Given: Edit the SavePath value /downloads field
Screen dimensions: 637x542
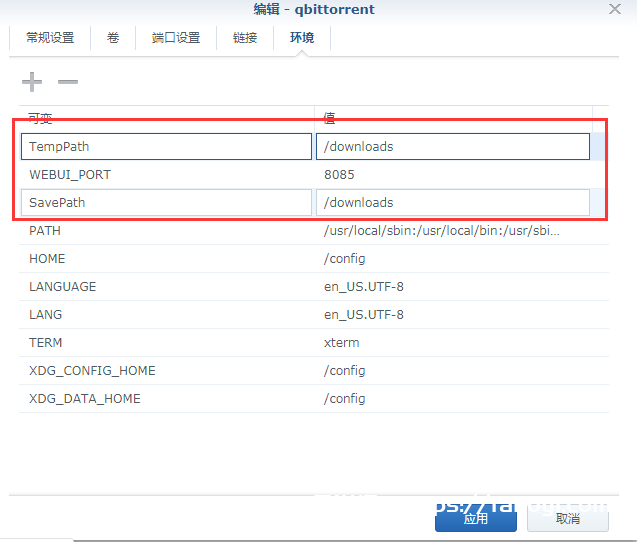Looking at the screenshot, I should (453, 202).
